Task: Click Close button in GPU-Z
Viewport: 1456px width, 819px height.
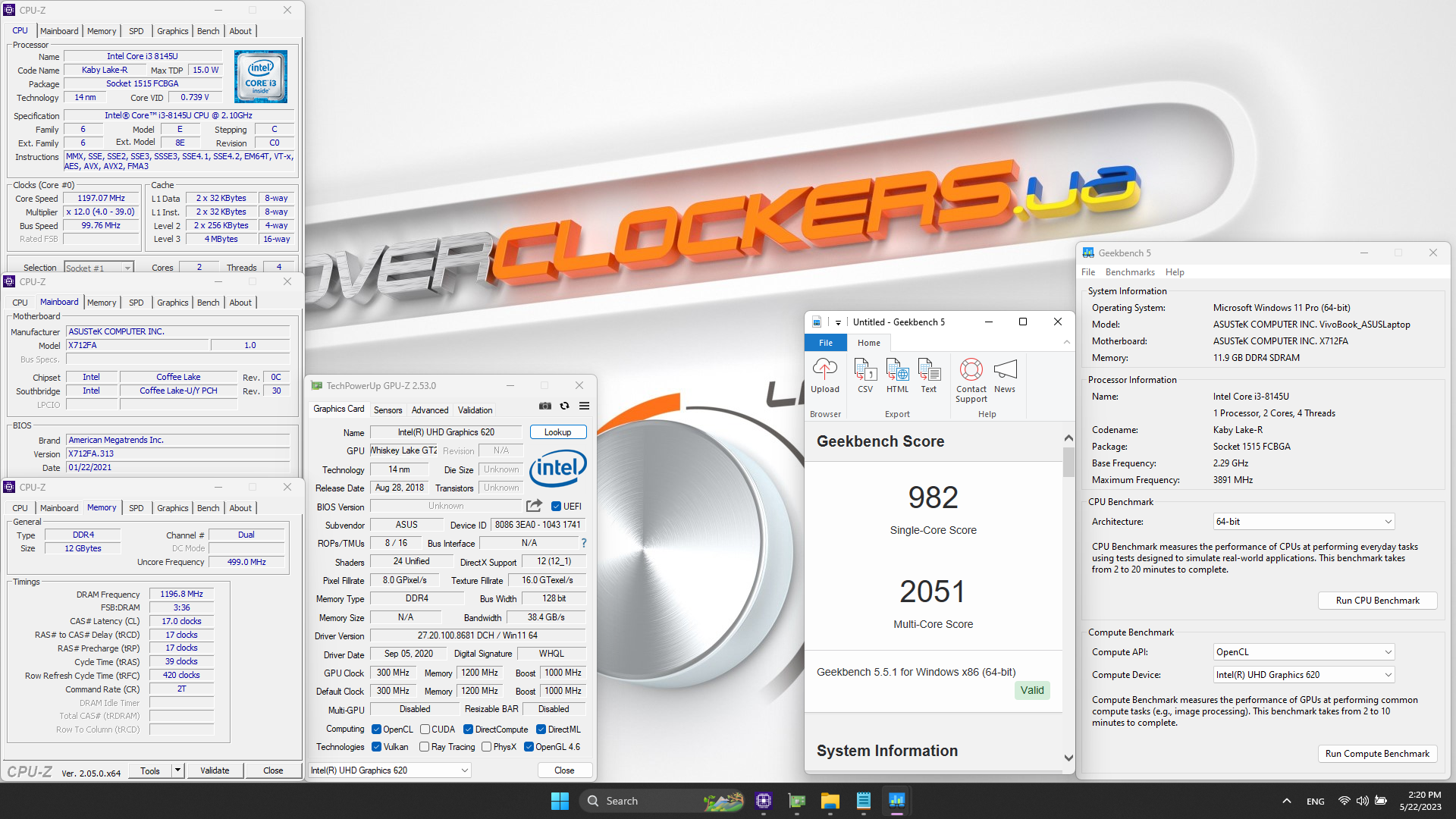Action: tap(564, 770)
